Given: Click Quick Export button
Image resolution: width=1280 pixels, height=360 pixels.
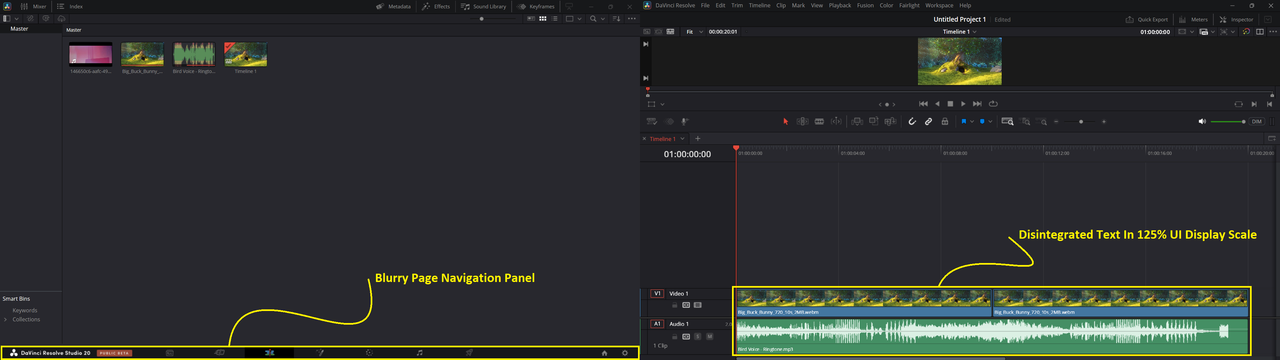Looking at the screenshot, I should click(x=1146, y=19).
